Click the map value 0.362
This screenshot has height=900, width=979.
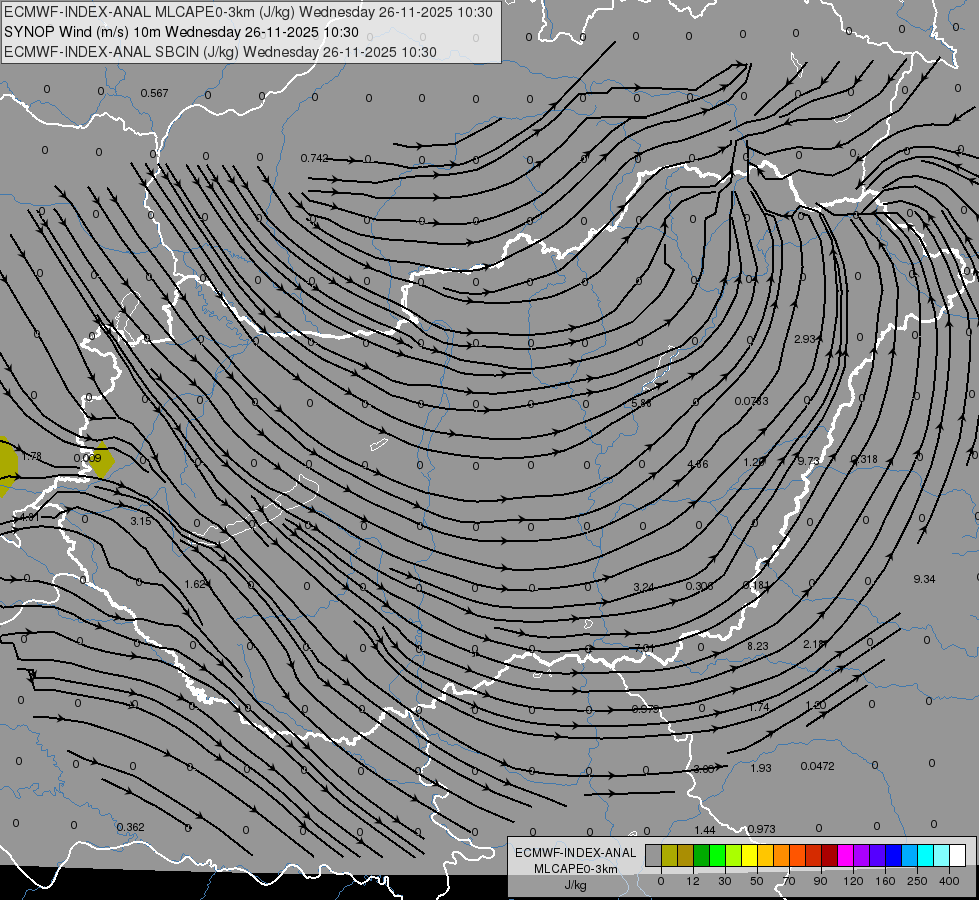(x=130, y=827)
